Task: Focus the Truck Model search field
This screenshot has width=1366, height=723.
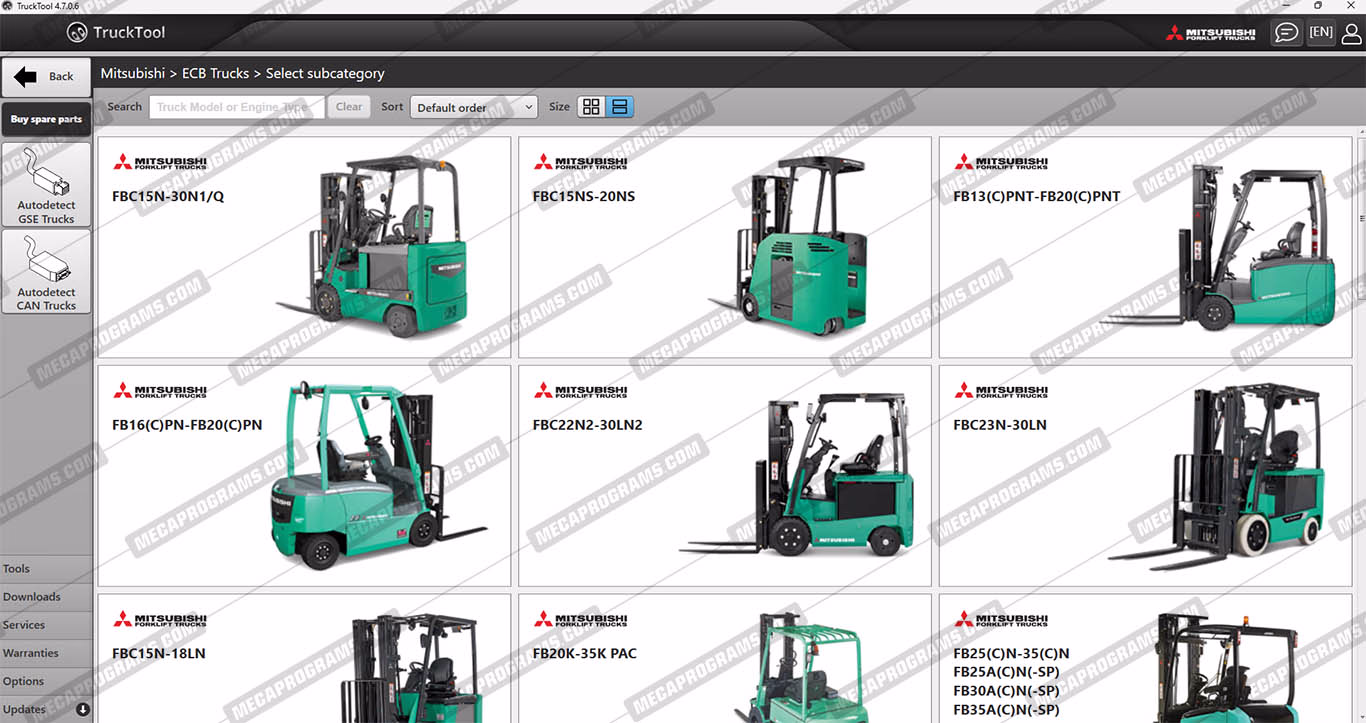Action: tap(237, 107)
